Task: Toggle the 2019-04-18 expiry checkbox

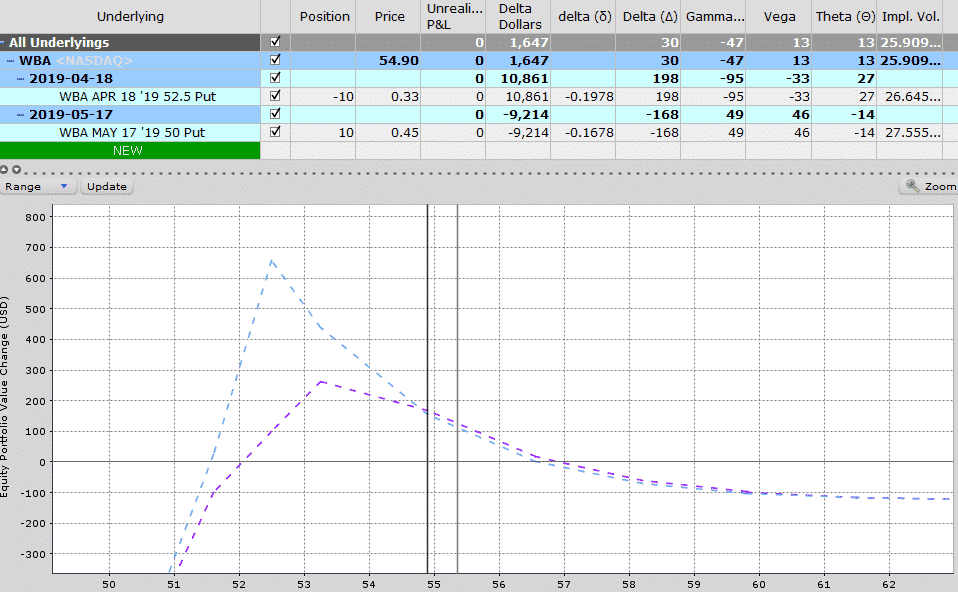Action: (x=275, y=78)
